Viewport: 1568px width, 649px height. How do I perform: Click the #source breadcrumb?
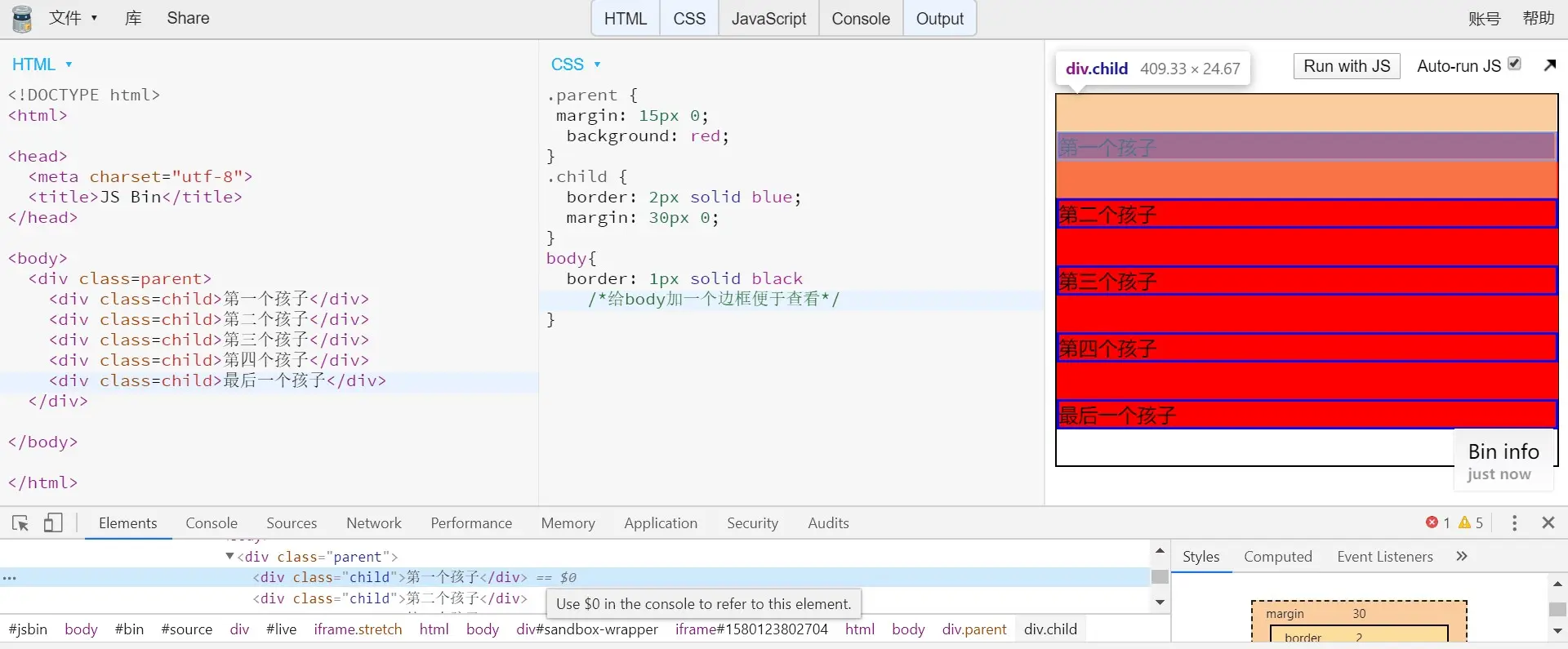point(187,629)
